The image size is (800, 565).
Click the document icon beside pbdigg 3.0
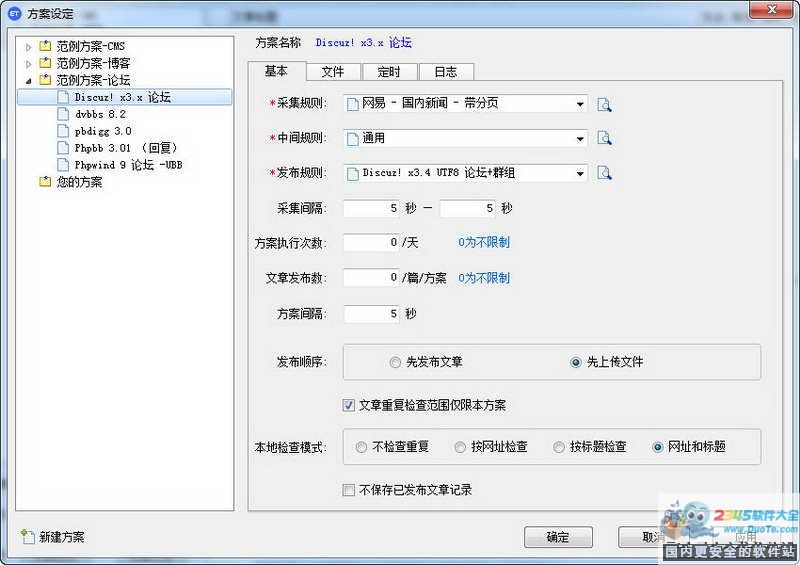click(x=63, y=131)
